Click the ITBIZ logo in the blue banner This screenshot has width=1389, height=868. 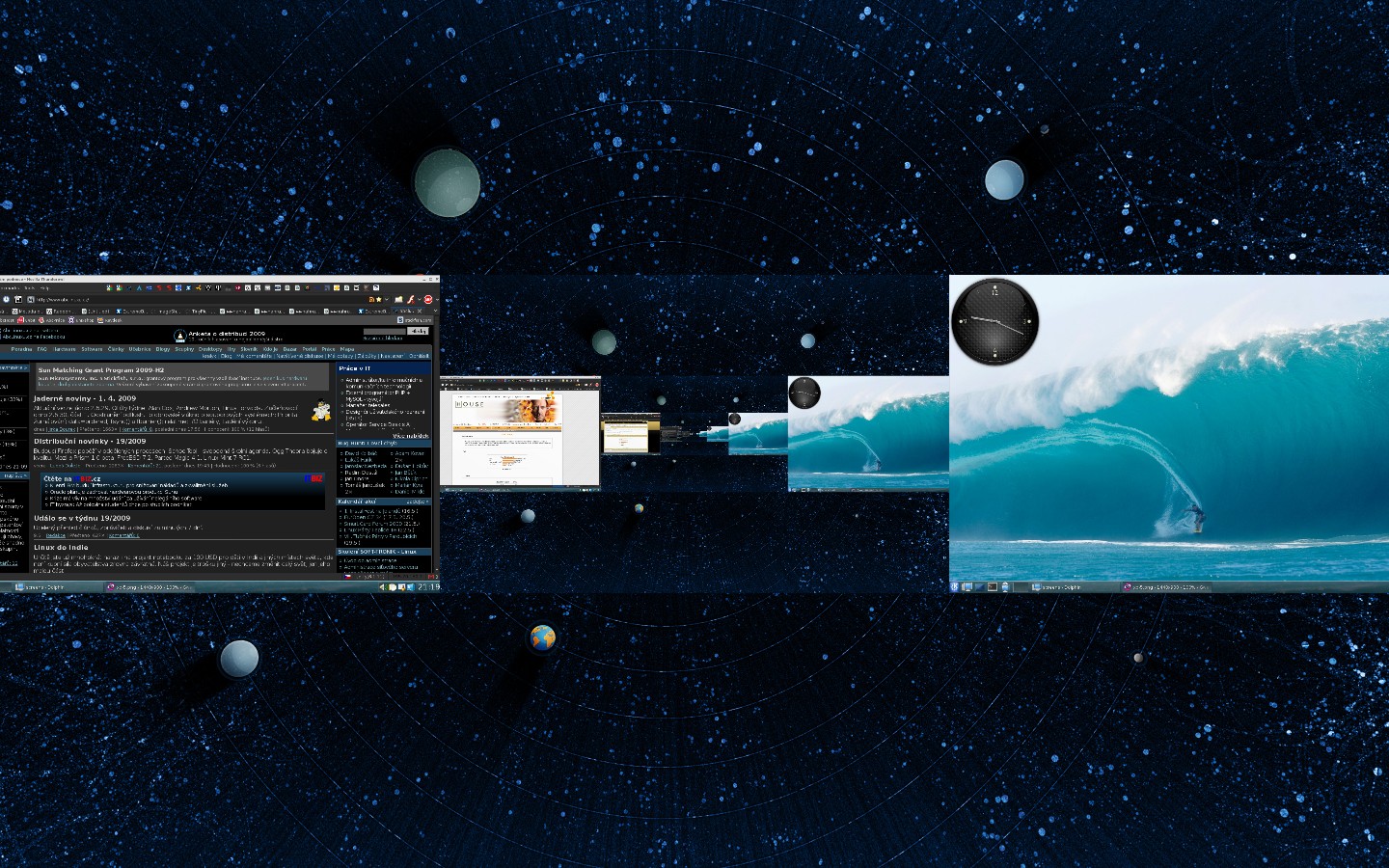[x=313, y=478]
